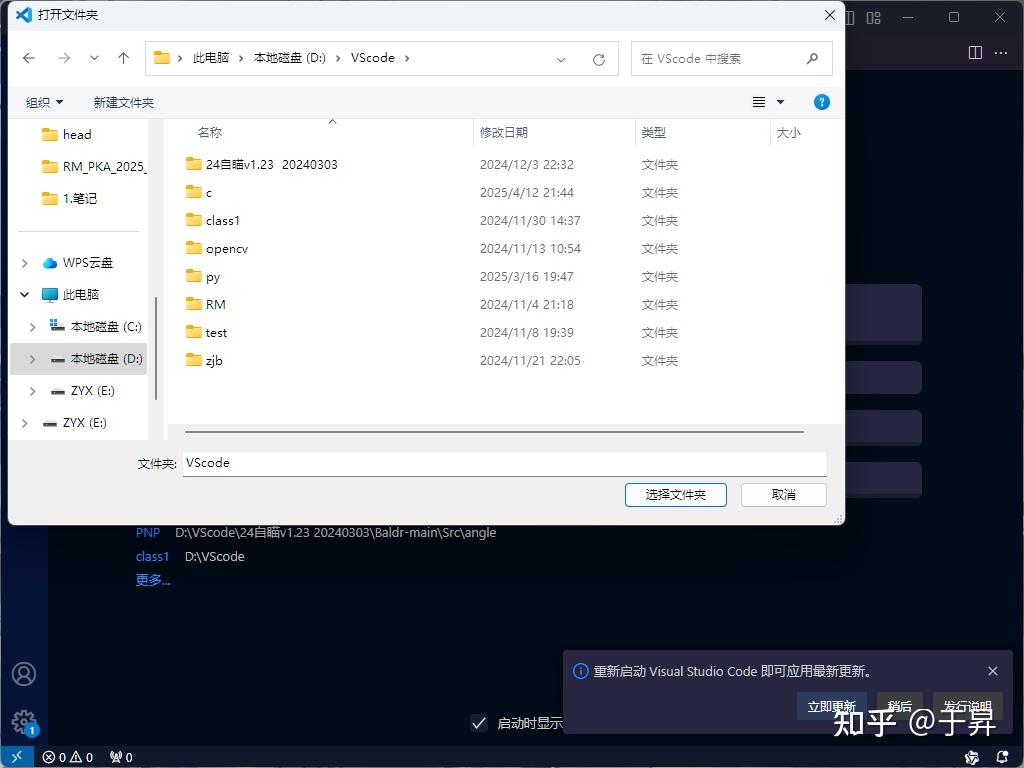
Task: Open the view options dropdown in dialog toolbar
Action: 779,101
